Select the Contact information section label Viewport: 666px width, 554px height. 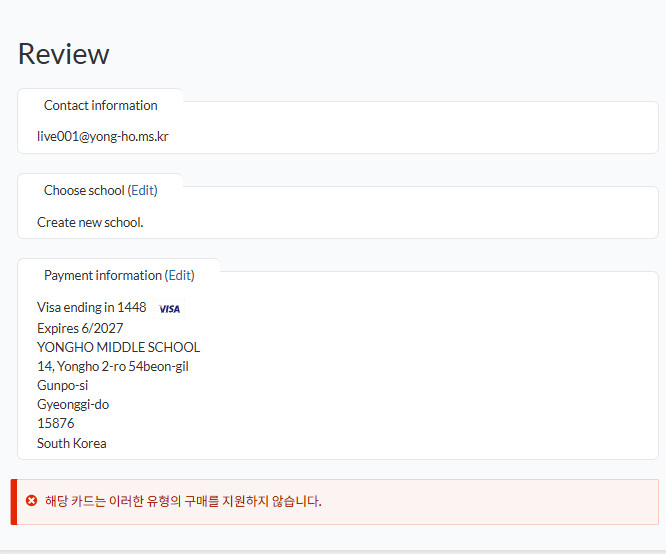click(100, 105)
